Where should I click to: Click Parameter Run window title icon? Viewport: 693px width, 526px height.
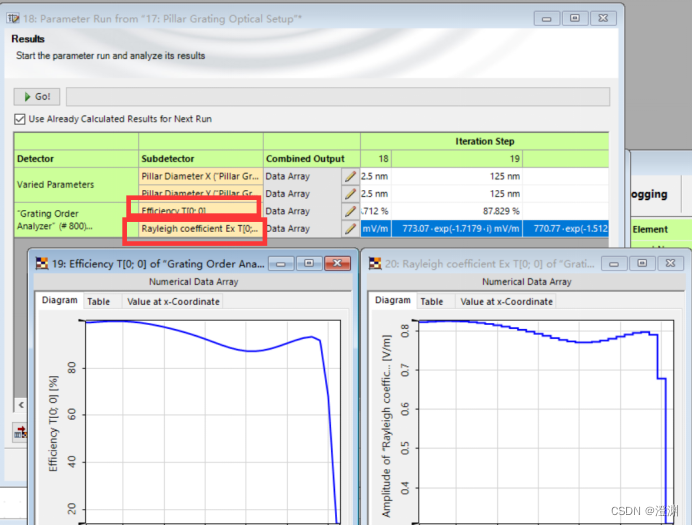tap(13, 18)
